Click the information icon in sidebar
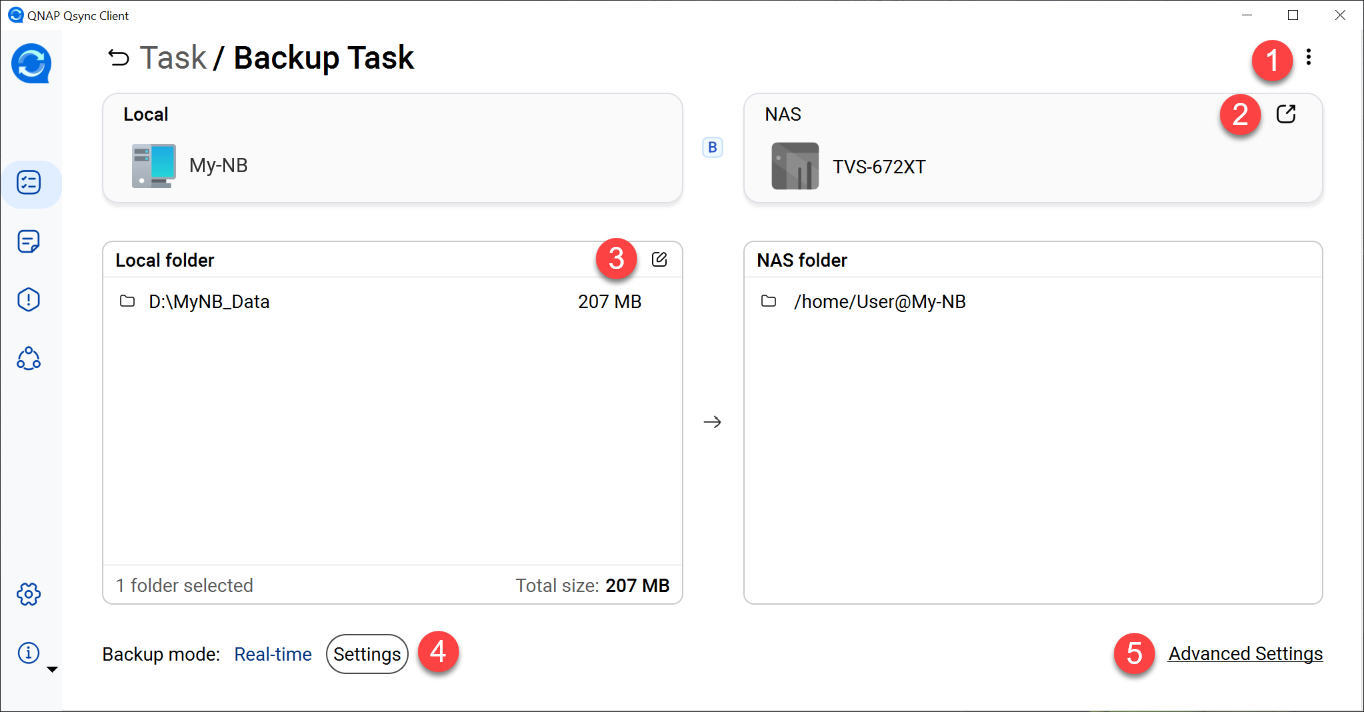 (x=29, y=653)
